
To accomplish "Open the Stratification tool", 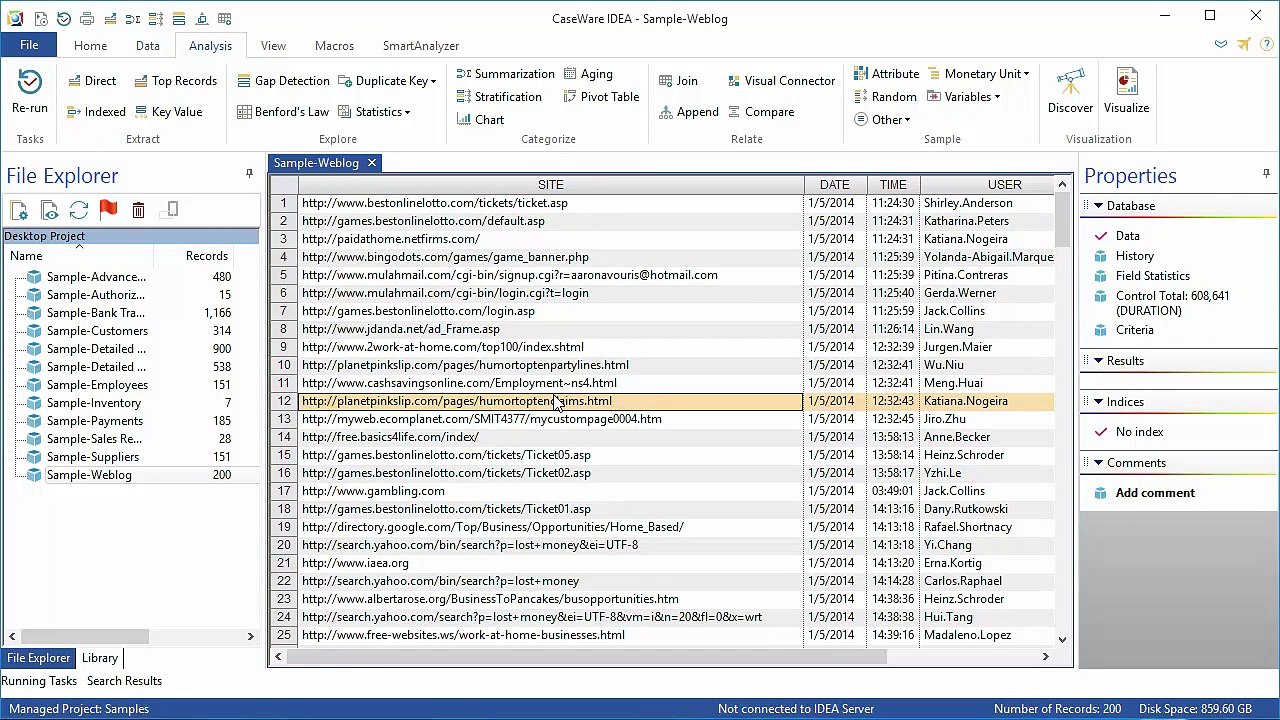I will point(499,97).
